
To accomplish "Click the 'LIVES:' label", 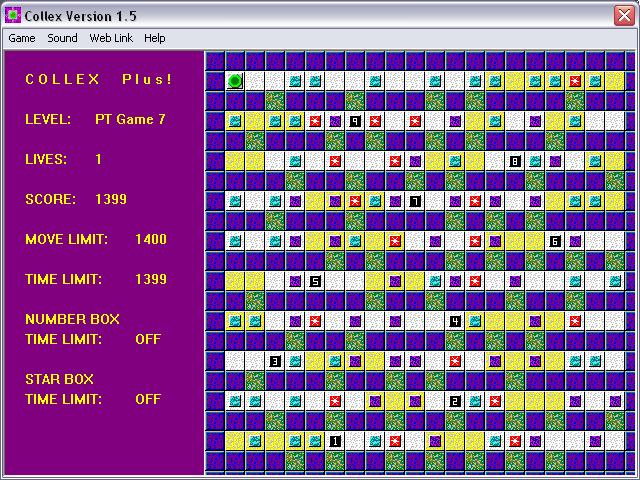I will 46,159.
